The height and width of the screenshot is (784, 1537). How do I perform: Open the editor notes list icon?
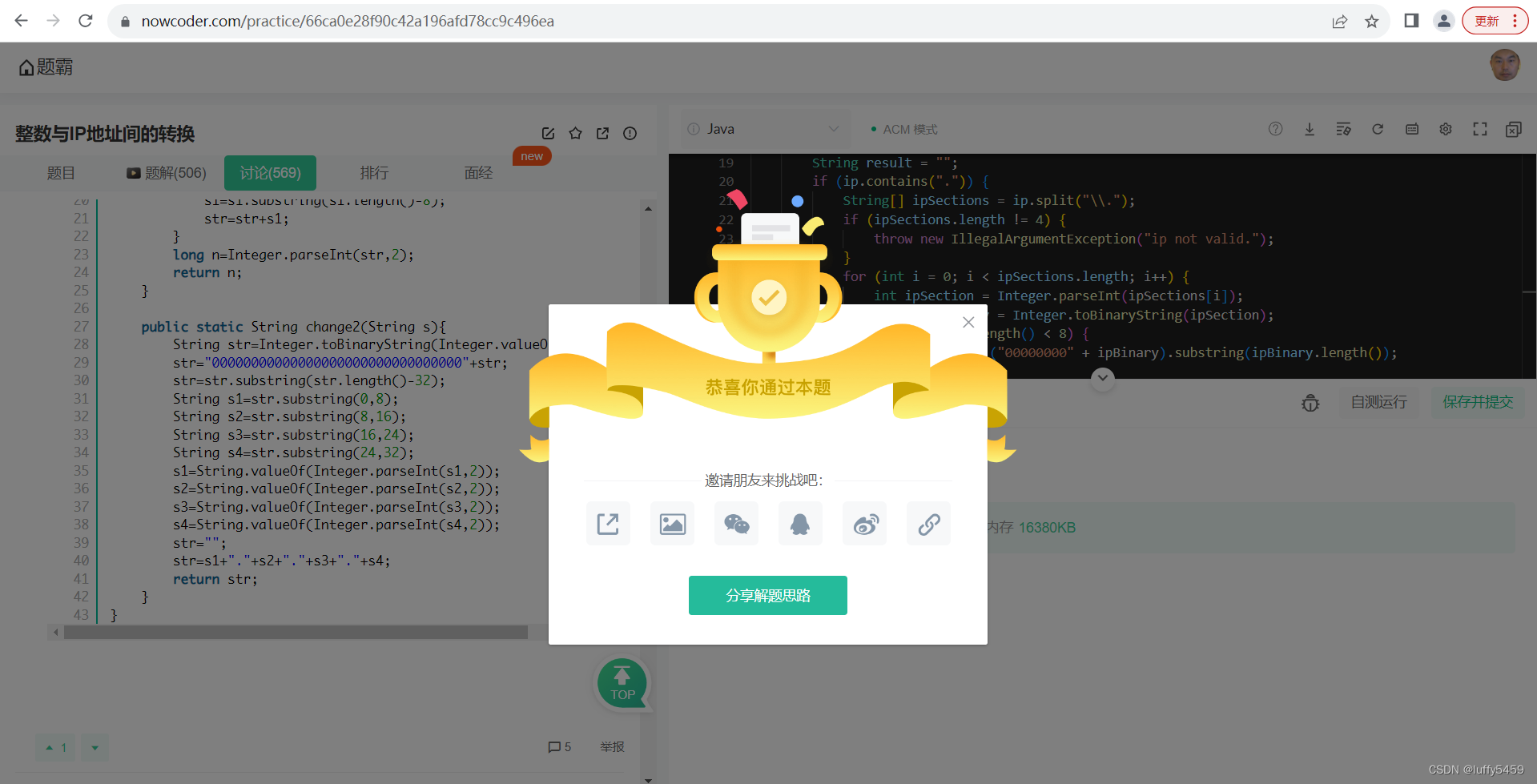[1412, 129]
